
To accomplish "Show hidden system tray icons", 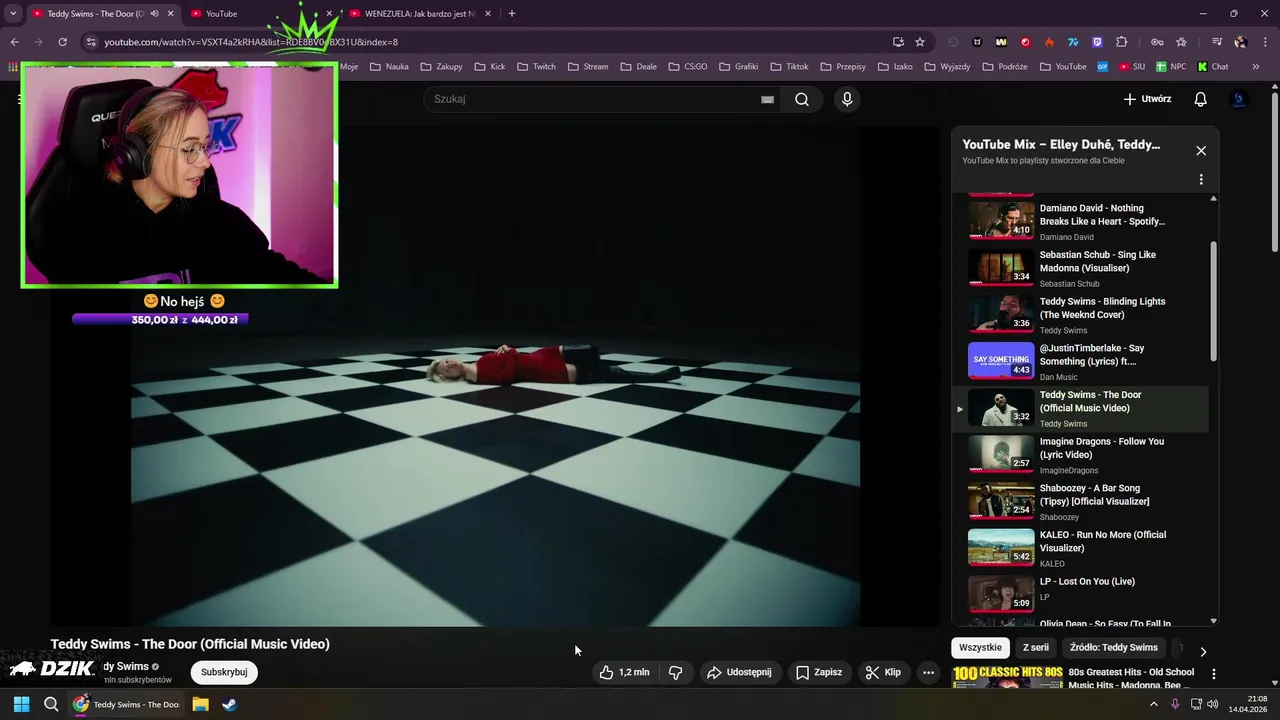I will point(1153,704).
